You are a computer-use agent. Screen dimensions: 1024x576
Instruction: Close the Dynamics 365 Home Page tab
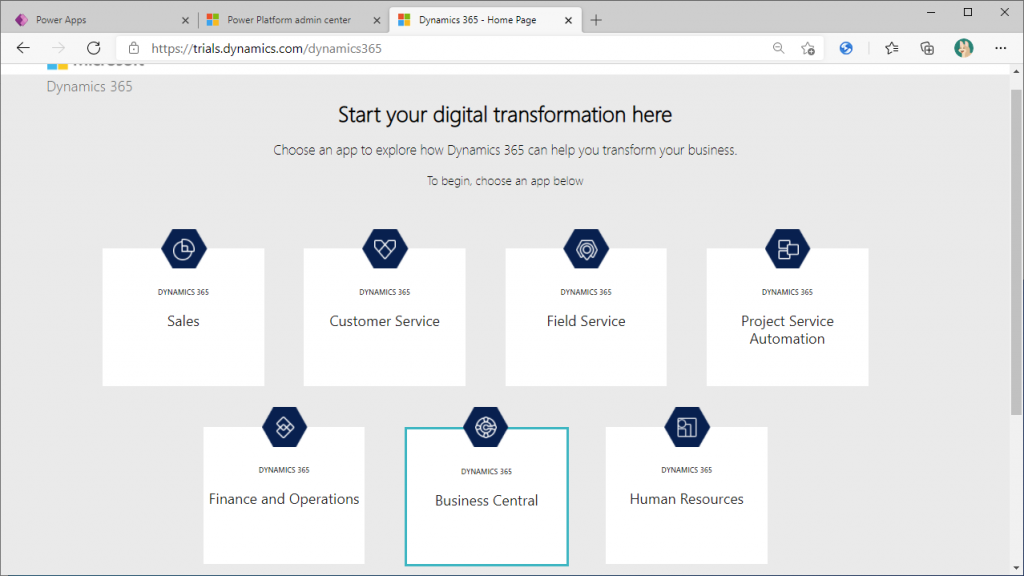[568, 20]
